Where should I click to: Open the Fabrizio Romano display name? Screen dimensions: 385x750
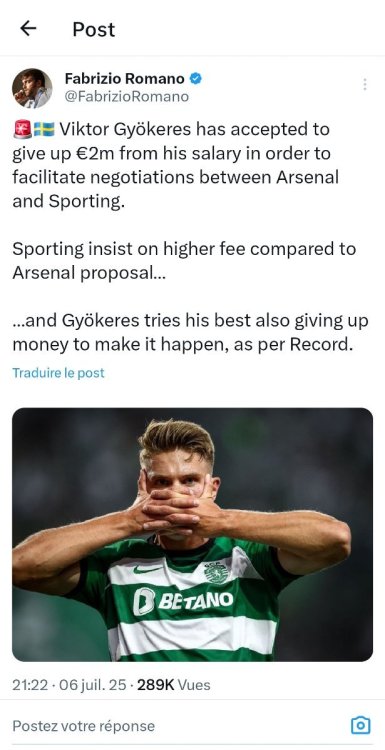124,78
